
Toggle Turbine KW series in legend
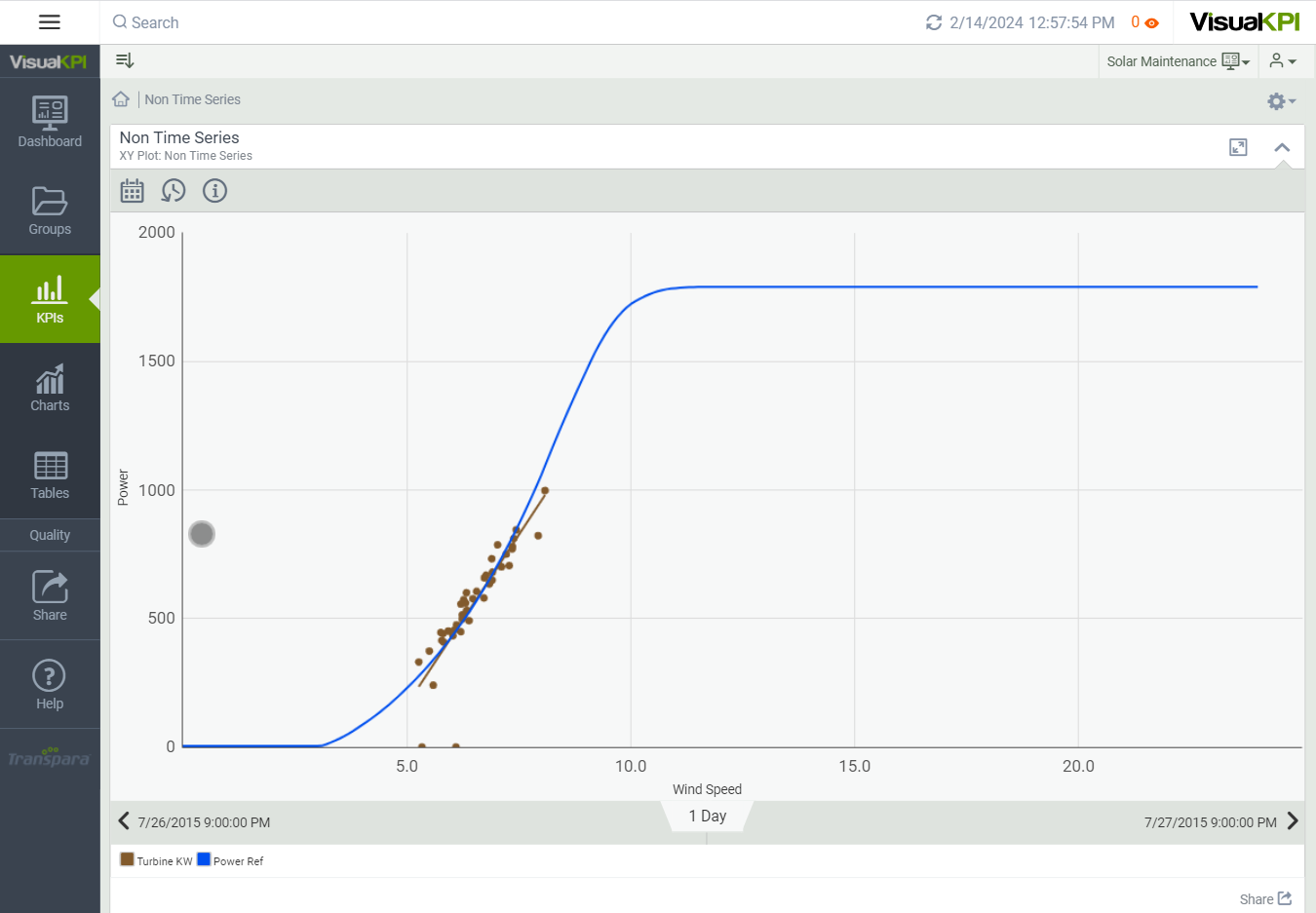point(156,860)
